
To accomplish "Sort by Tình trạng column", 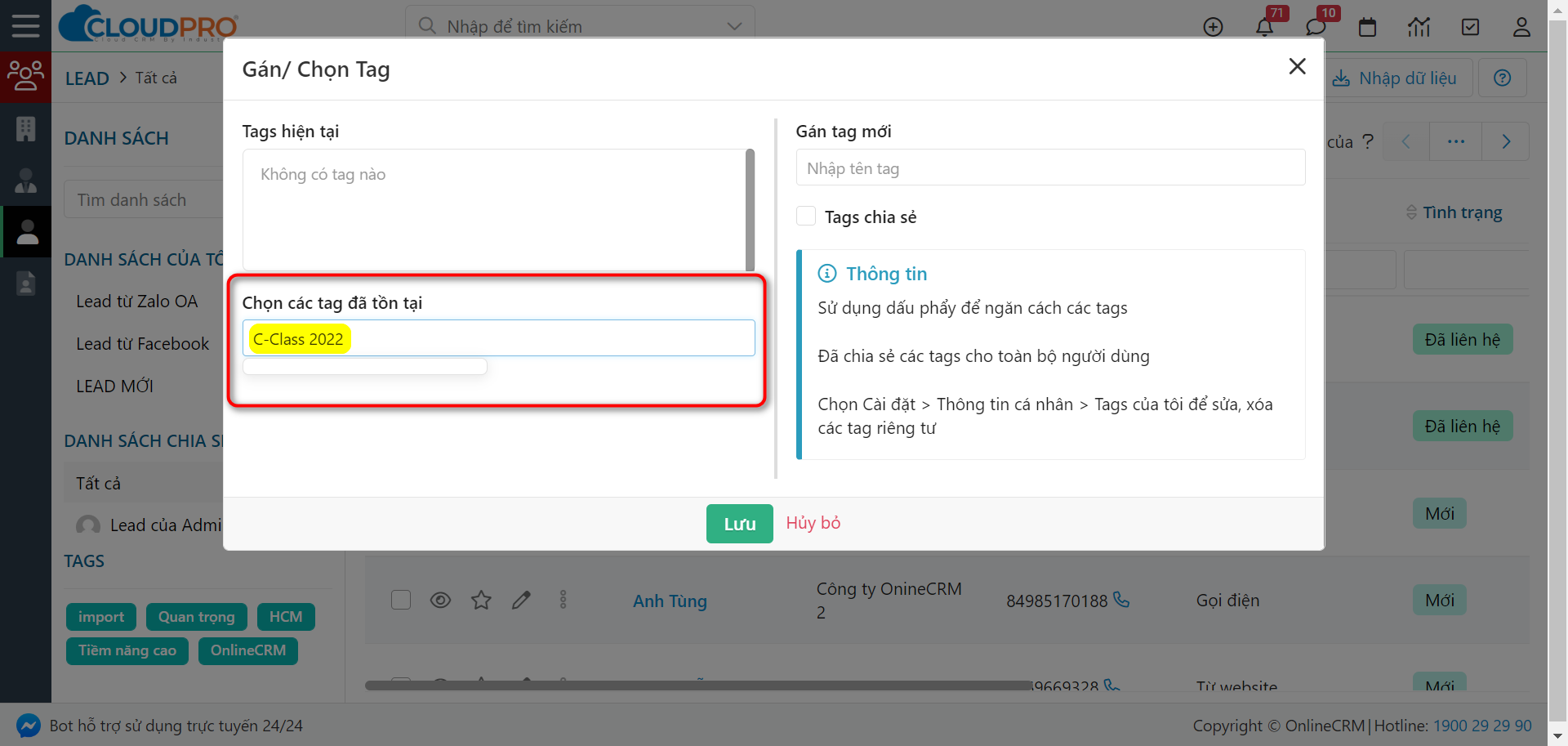I will 1454,212.
